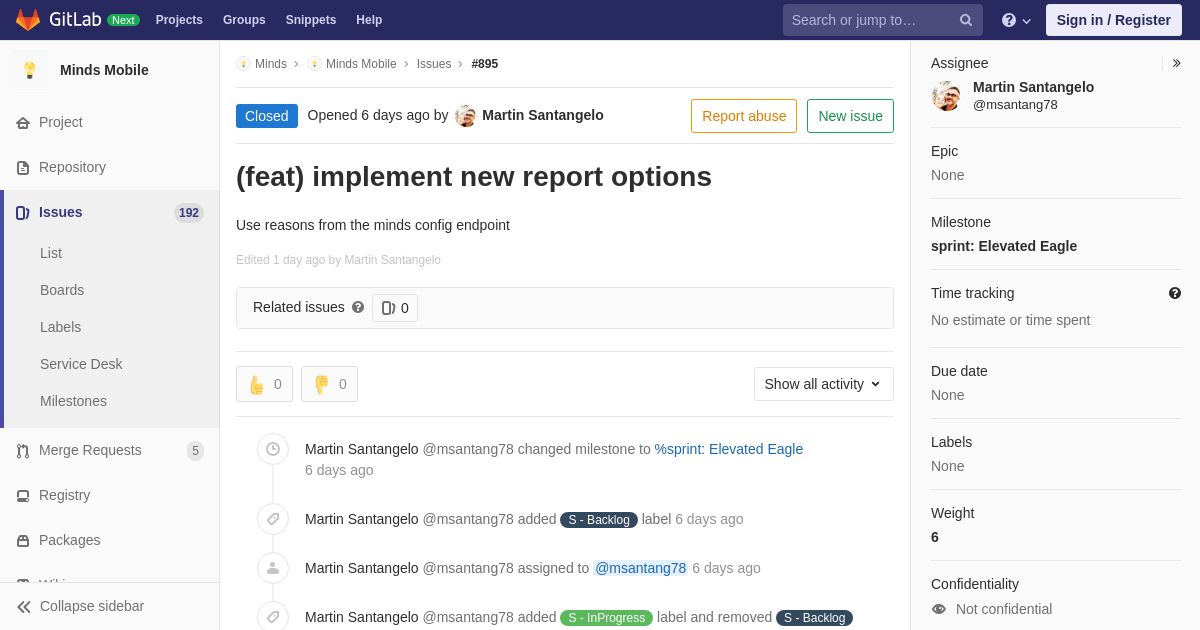This screenshot has width=1200, height=630.
Task: Open sprint: Elevated Eagle in sidebar
Action: tap(1004, 246)
